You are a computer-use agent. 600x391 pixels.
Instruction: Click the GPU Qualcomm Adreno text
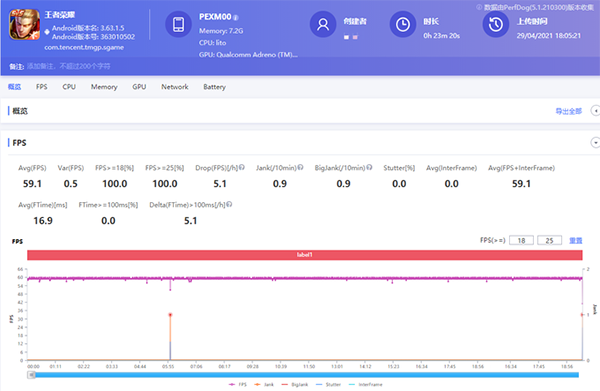point(248,55)
